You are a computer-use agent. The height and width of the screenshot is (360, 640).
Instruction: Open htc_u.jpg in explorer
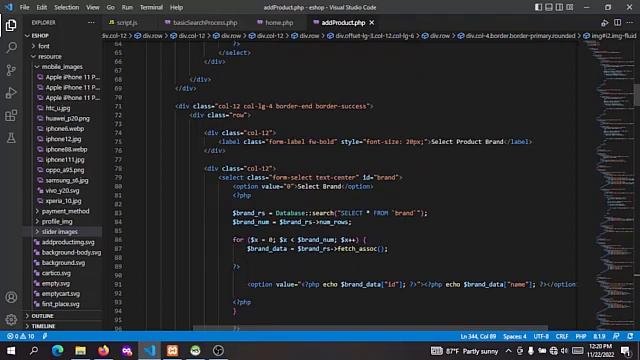click(58, 108)
